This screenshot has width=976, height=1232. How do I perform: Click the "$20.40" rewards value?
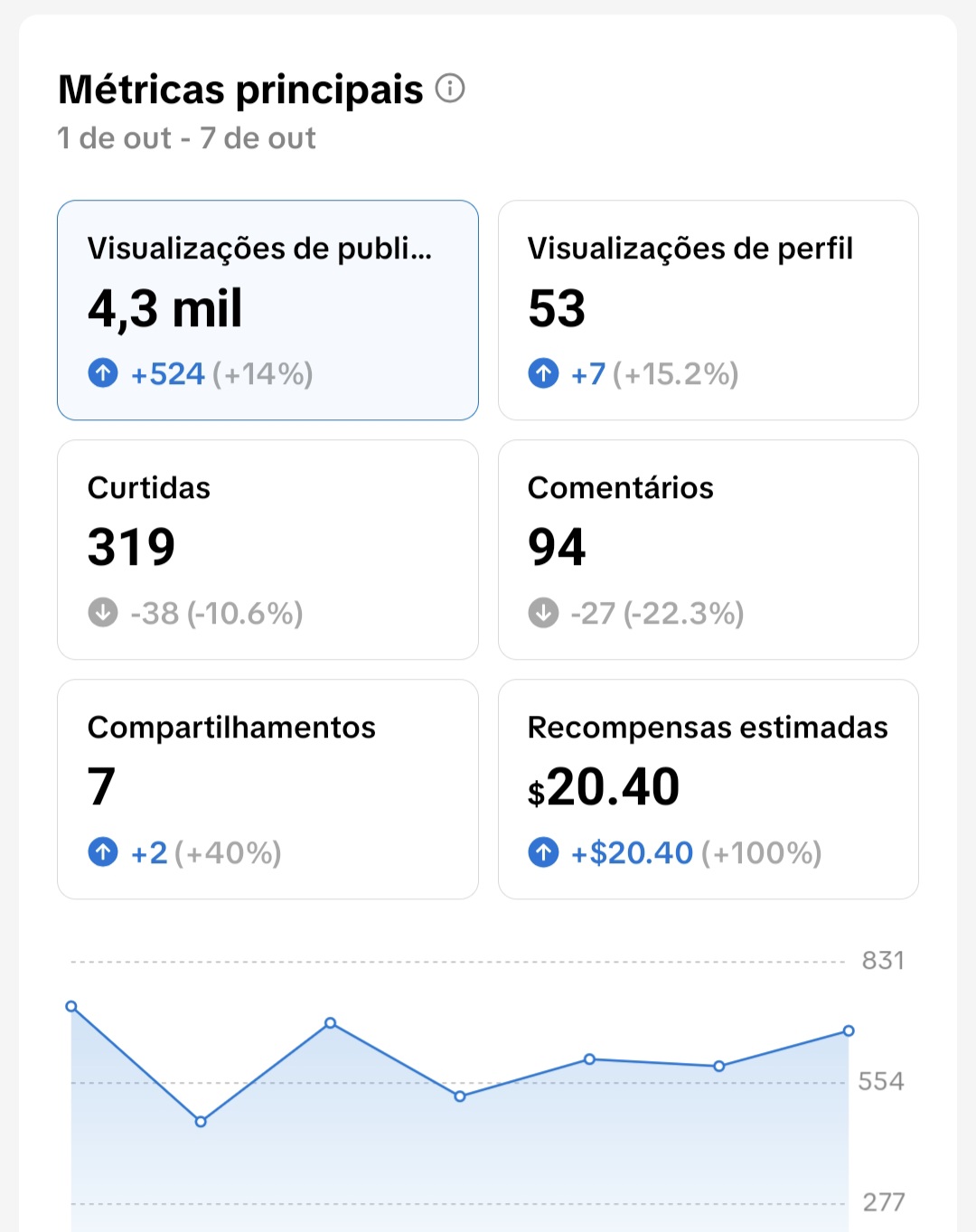(x=604, y=787)
